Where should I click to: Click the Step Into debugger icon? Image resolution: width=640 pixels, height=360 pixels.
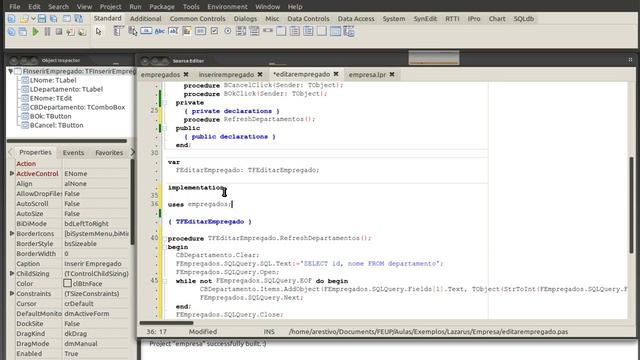(71, 31)
